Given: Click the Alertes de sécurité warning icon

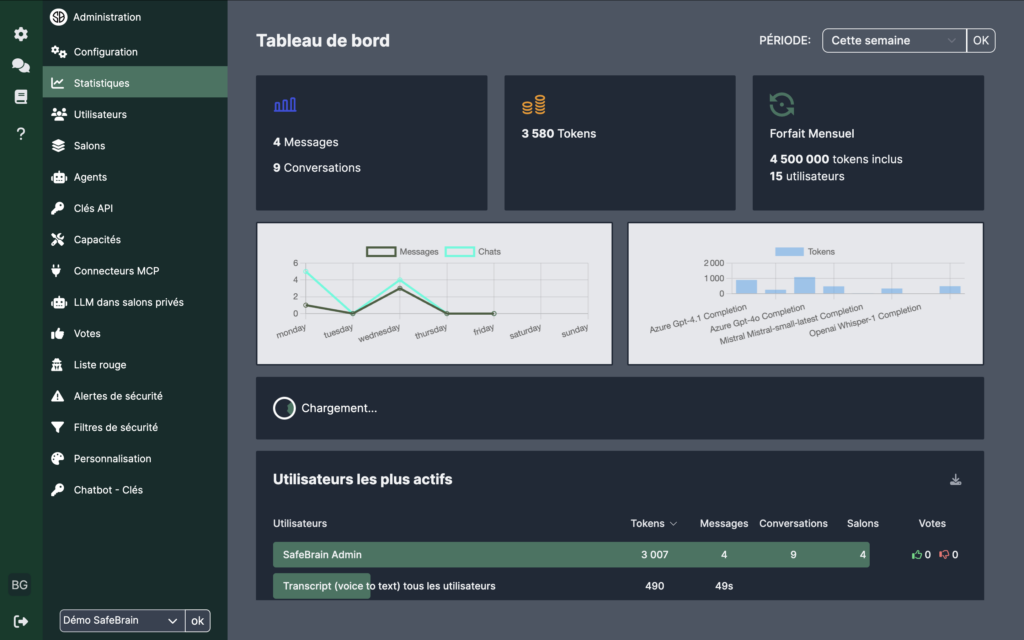Looking at the screenshot, I should (57, 396).
